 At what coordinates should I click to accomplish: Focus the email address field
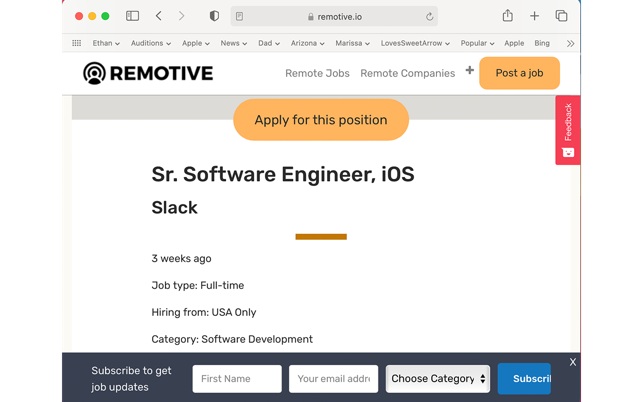[333, 379]
